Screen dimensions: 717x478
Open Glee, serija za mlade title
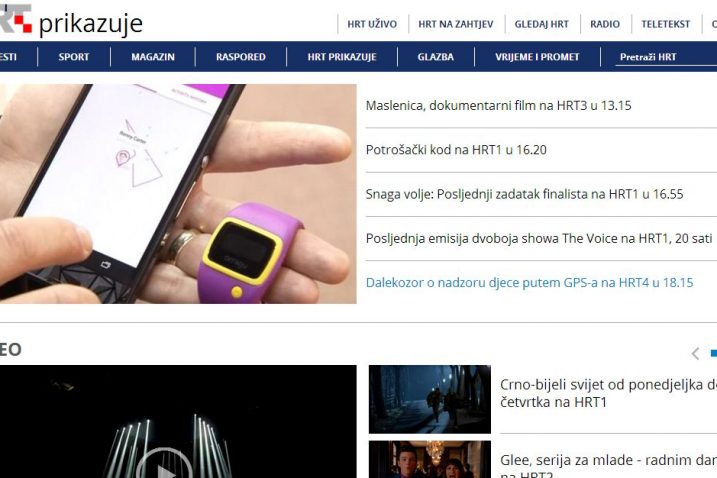pos(608,465)
